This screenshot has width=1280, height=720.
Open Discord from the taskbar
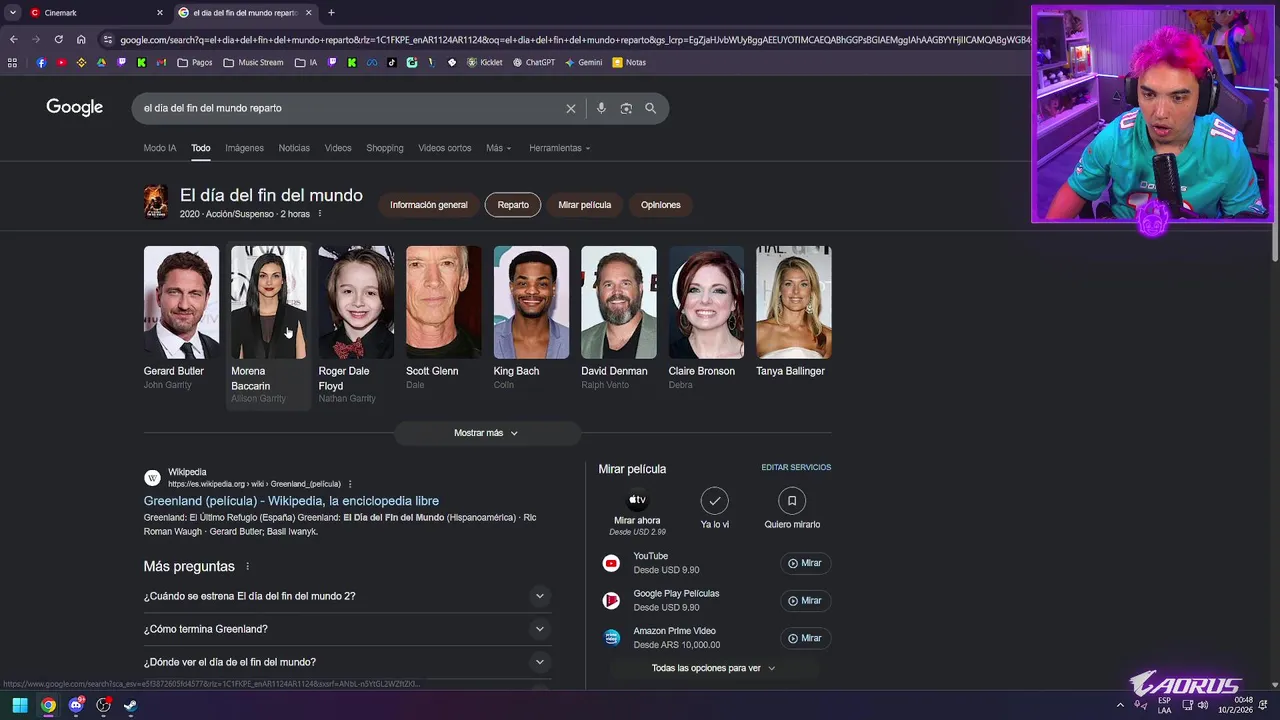coord(76,705)
